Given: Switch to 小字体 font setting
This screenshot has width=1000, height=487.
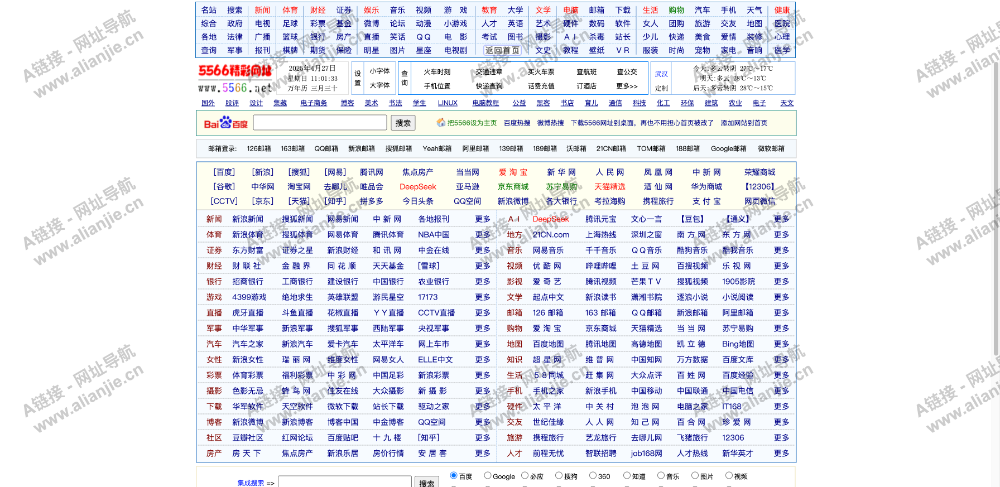Looking at the screenshot, I should pos(379,71).
